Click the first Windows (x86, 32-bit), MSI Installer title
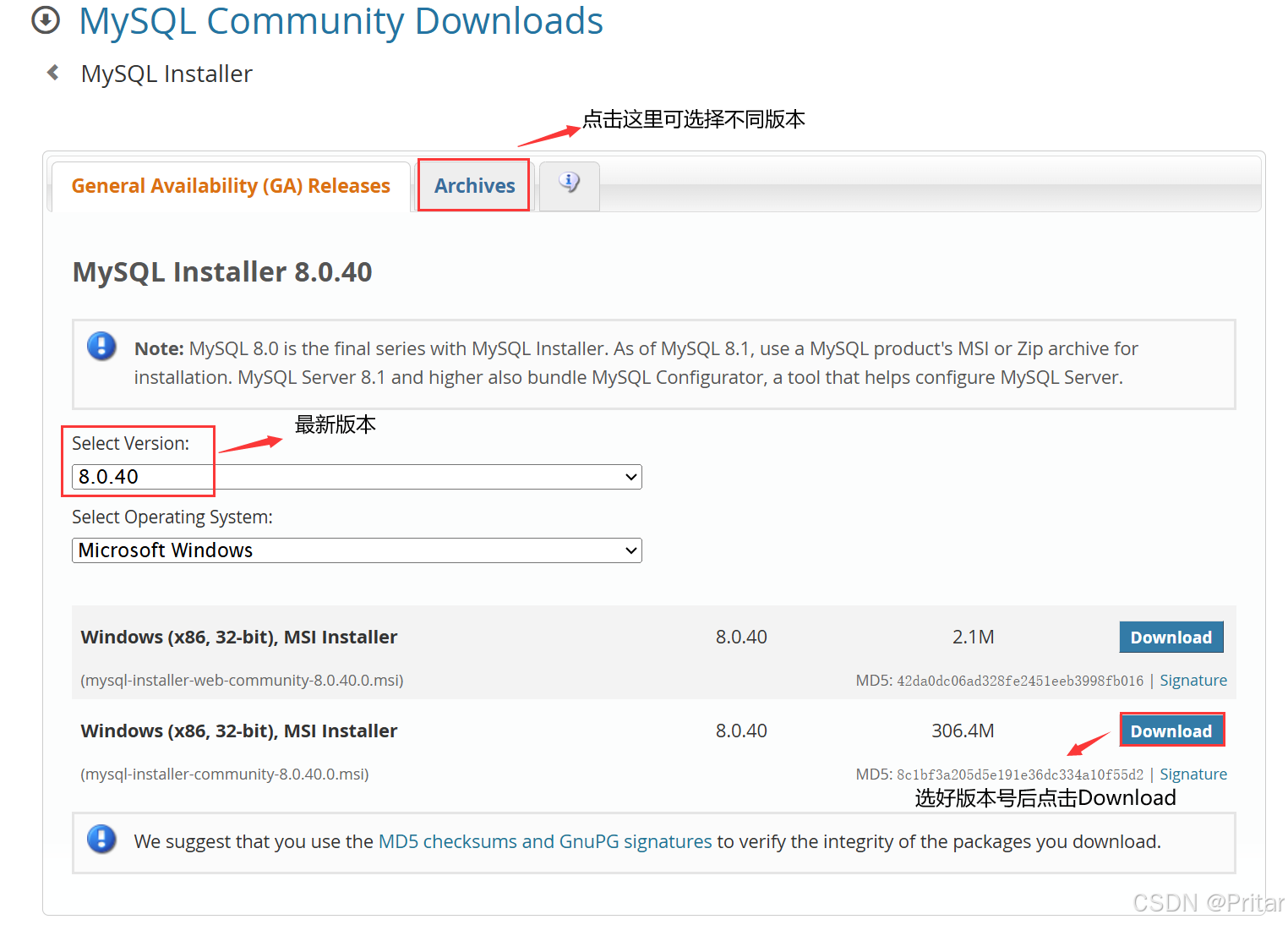Viewport: 1288px width, 925px height. [239, 638]
